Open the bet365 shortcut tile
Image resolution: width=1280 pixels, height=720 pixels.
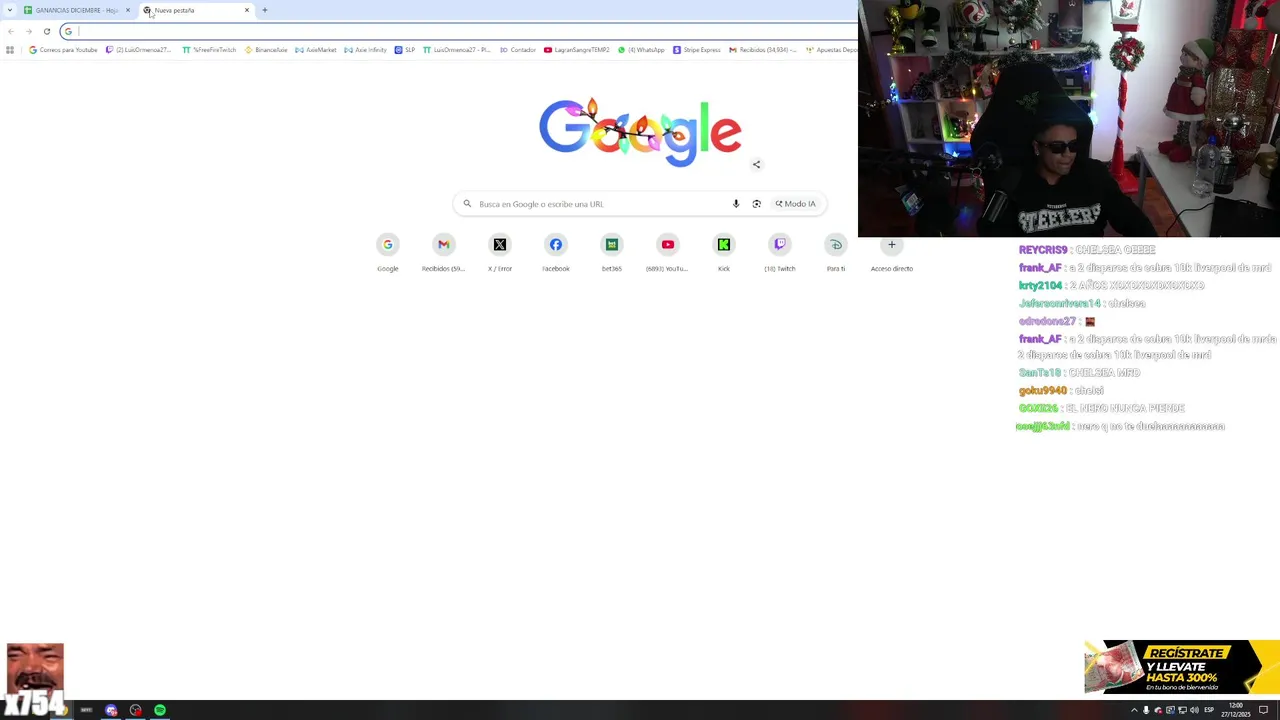pyautogui.click(x=612, y=252)
